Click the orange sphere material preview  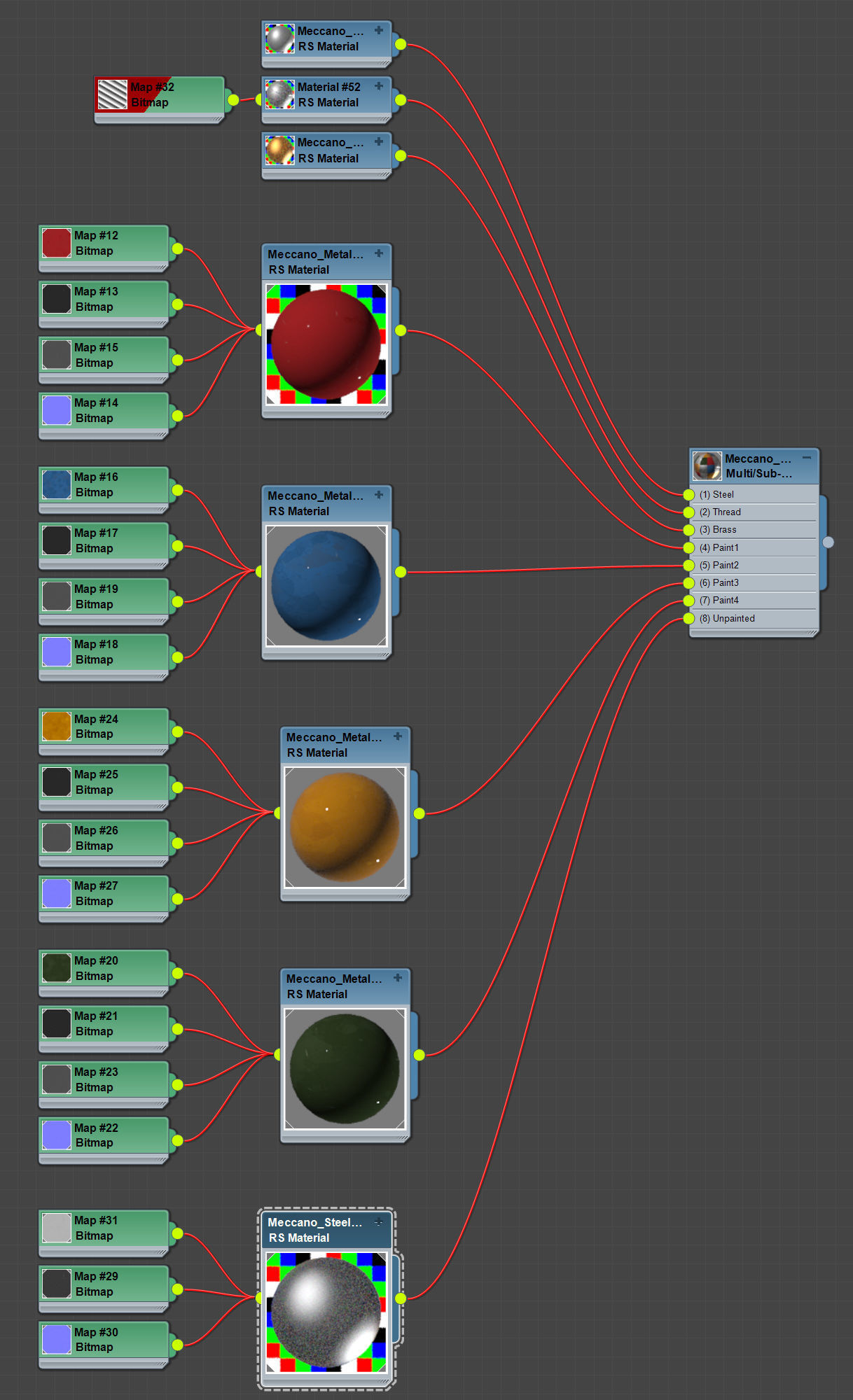pyautogui.click(x=345, y=827)
